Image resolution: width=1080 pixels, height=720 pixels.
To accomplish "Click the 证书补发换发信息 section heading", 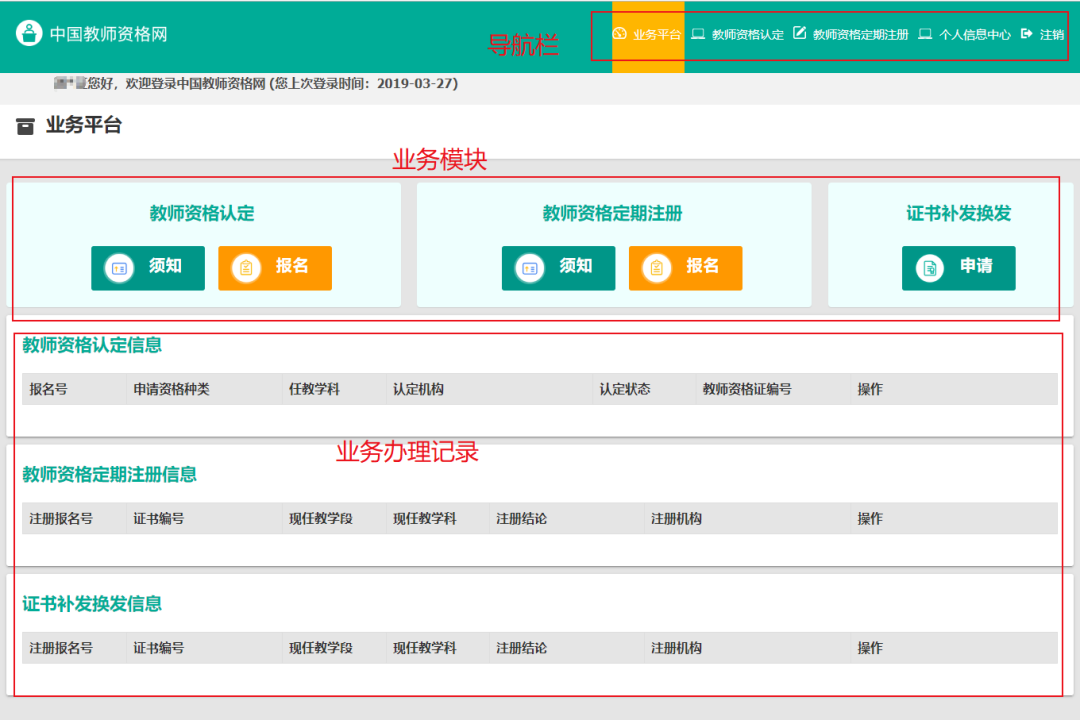I will 92,604.
